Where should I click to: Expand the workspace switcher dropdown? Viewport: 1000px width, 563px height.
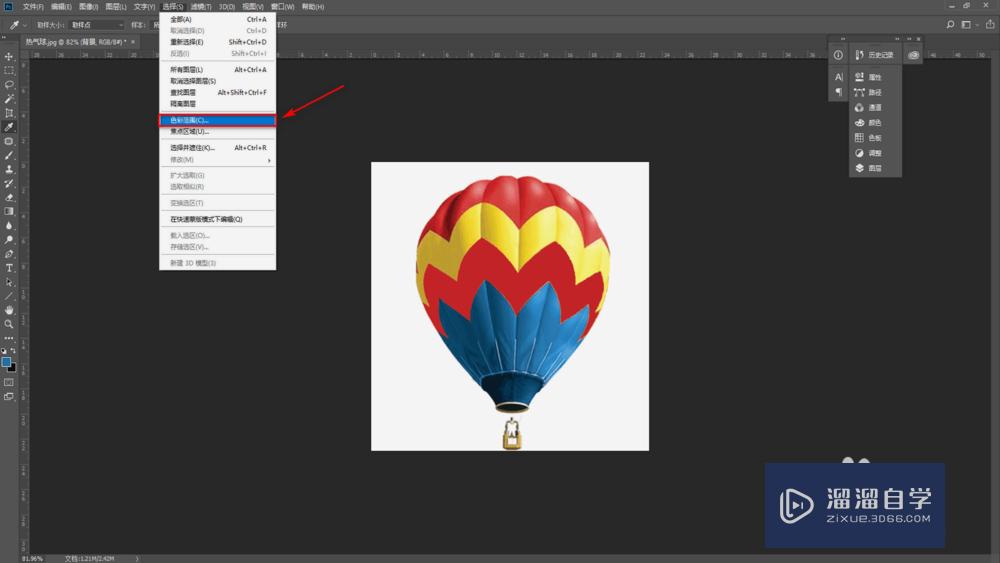tap(969, 24)
